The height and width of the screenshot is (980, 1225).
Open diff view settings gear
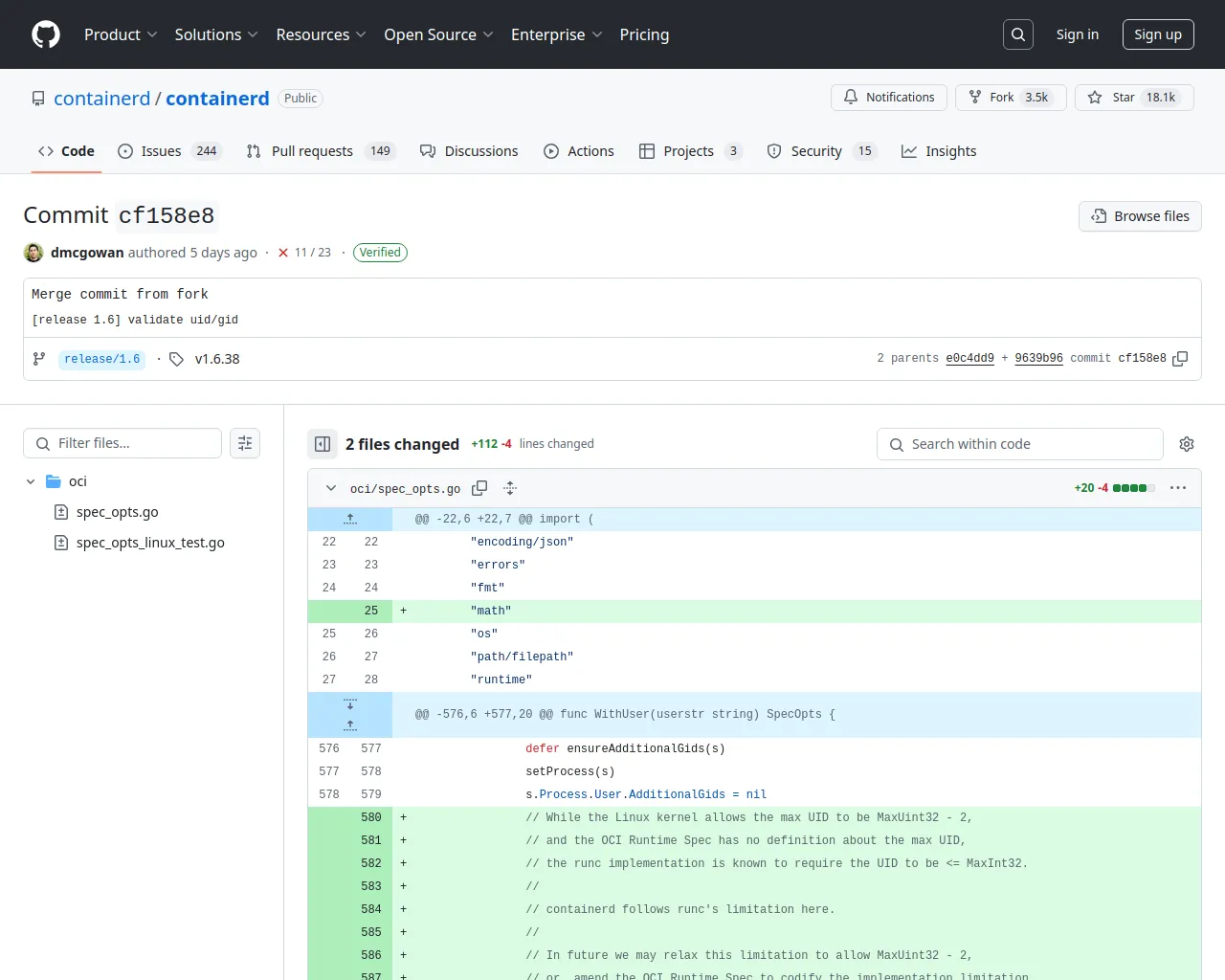pos(1187,444)
